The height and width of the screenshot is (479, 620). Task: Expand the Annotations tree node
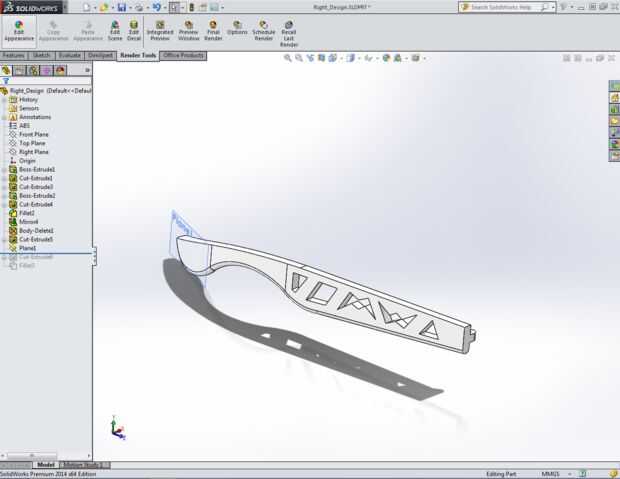click(x=4, y=117)
